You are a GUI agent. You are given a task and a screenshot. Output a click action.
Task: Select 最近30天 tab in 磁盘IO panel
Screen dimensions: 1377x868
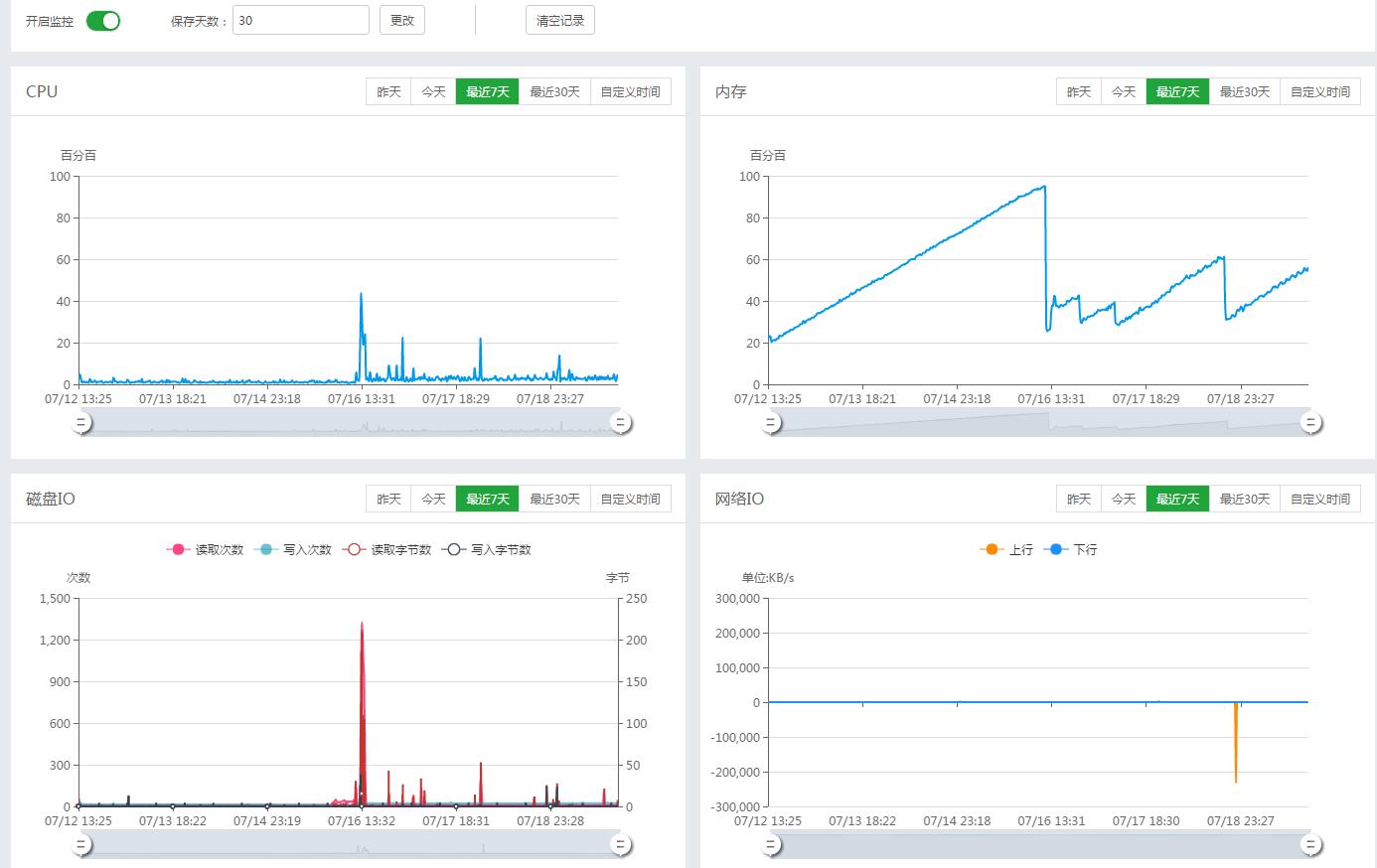tap(554, 499)
